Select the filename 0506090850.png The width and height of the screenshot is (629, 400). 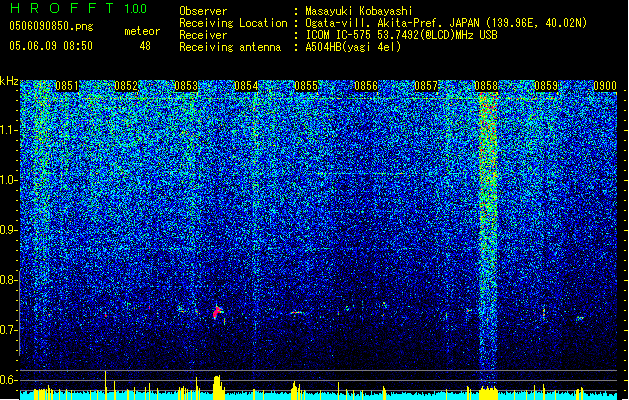pyautogui.click(x=51, y=27)
